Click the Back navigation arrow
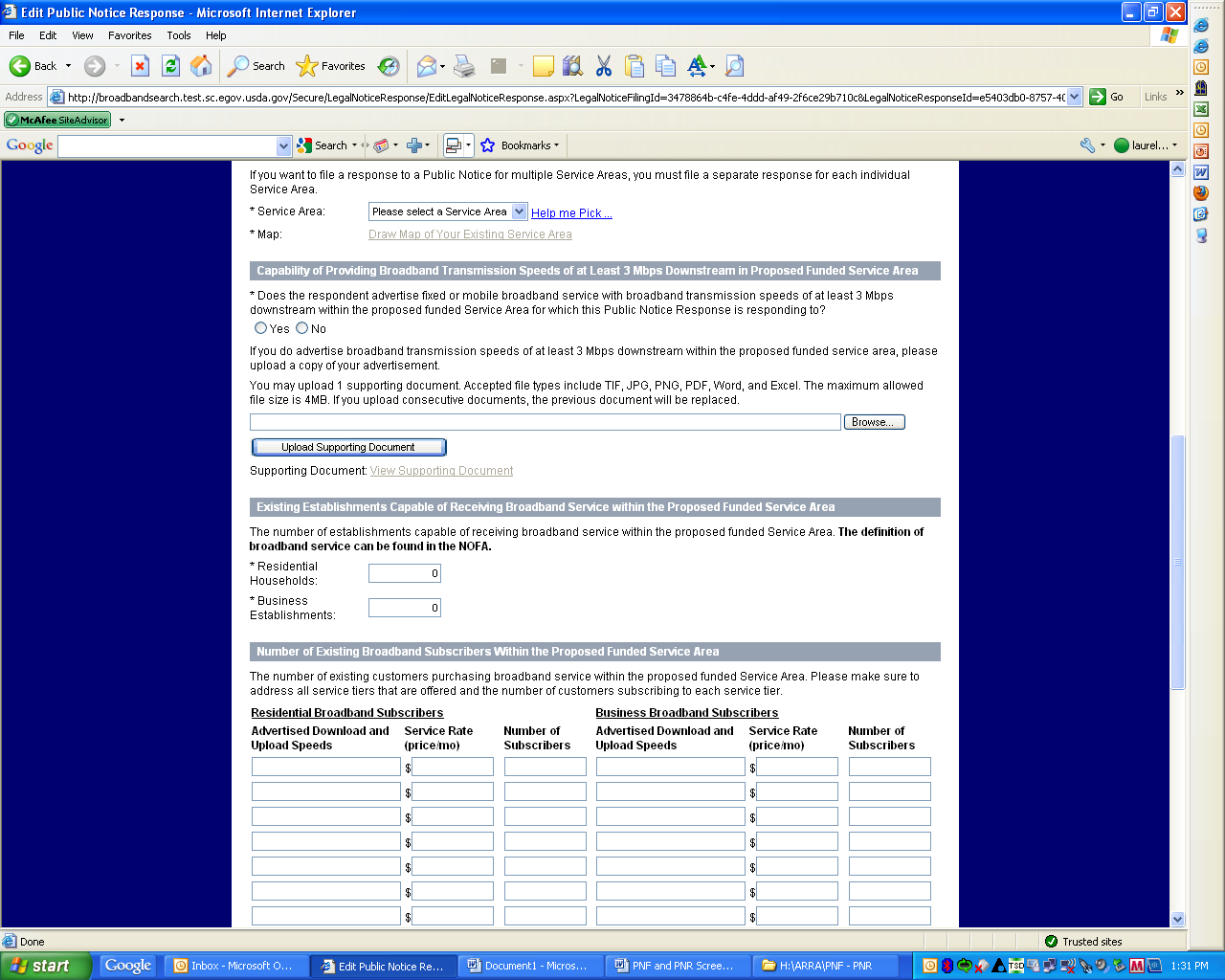1225x980 pixels. click(x=21, y=66)
